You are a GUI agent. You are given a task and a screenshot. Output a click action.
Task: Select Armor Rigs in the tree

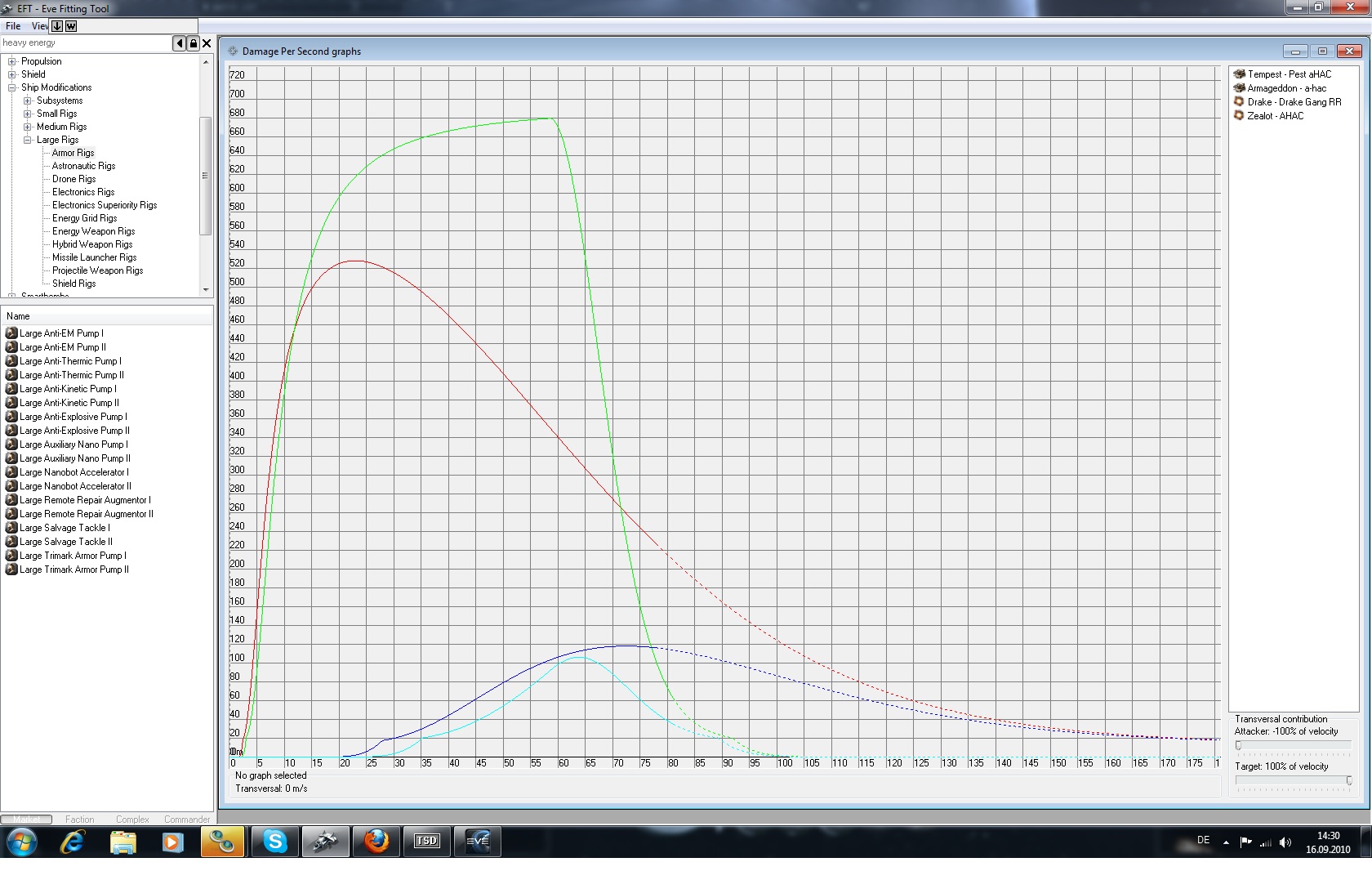[x=73, y=153]
